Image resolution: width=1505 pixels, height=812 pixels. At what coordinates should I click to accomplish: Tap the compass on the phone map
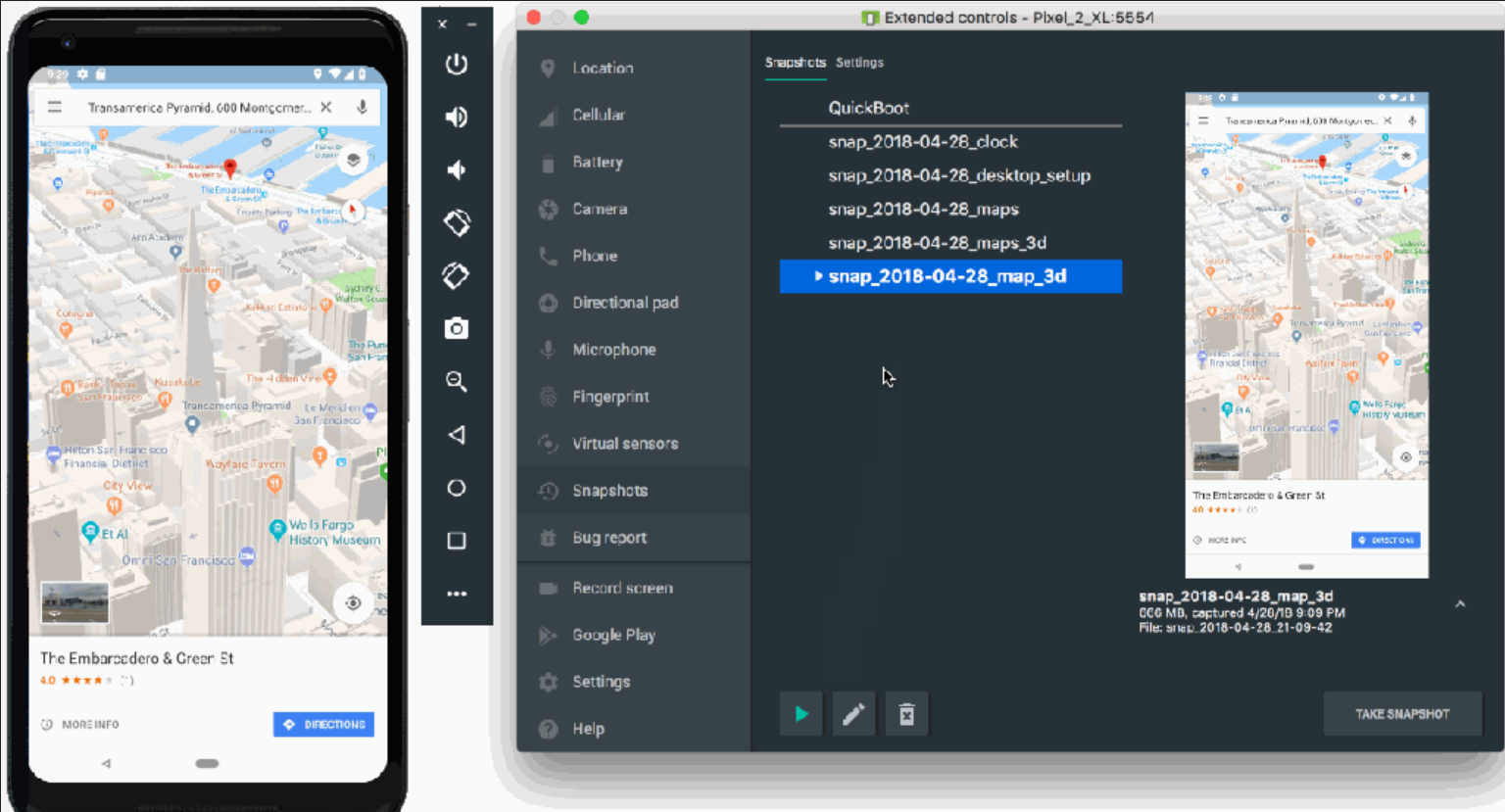(x=353, y=210)
